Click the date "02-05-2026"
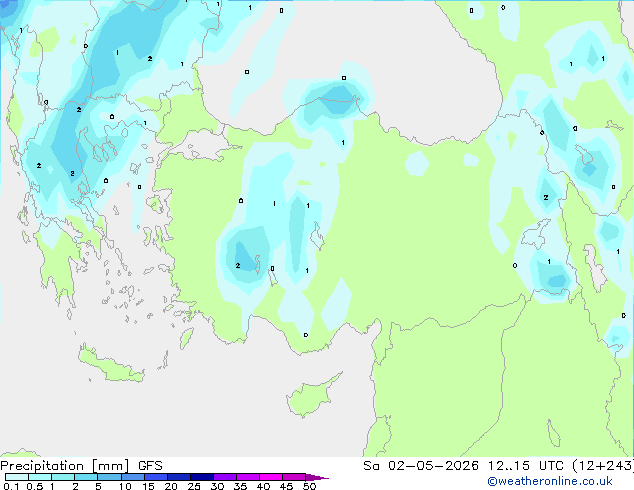Screen dimensions: 634x490 (433, 466)
